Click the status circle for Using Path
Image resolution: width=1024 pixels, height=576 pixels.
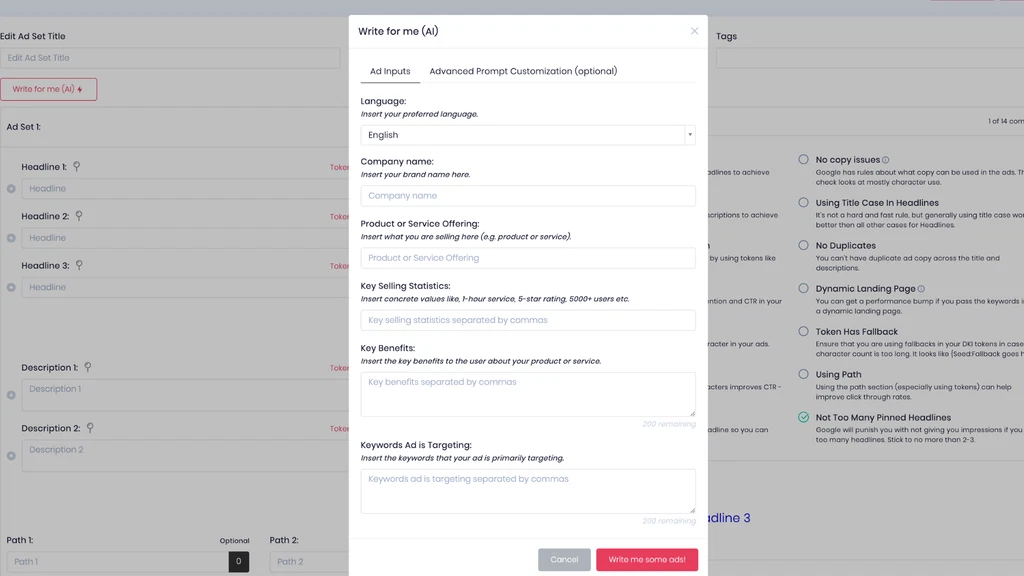click(804, 374)
